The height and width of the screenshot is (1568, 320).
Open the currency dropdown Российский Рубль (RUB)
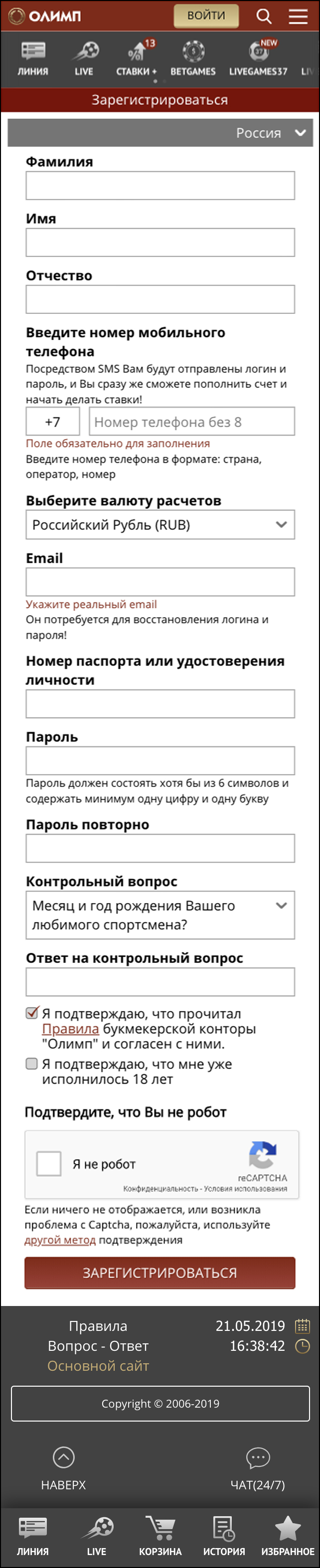coord(160,524)
